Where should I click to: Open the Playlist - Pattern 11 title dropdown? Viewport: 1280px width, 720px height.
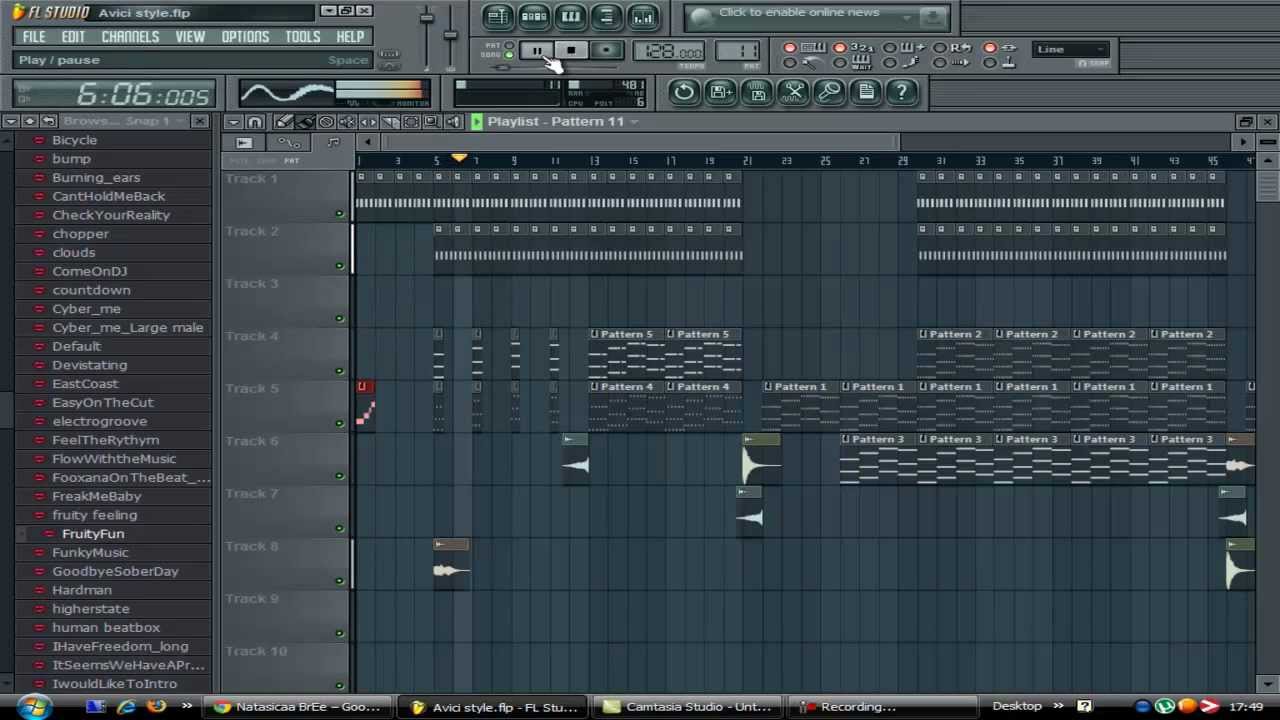point(632,122)
